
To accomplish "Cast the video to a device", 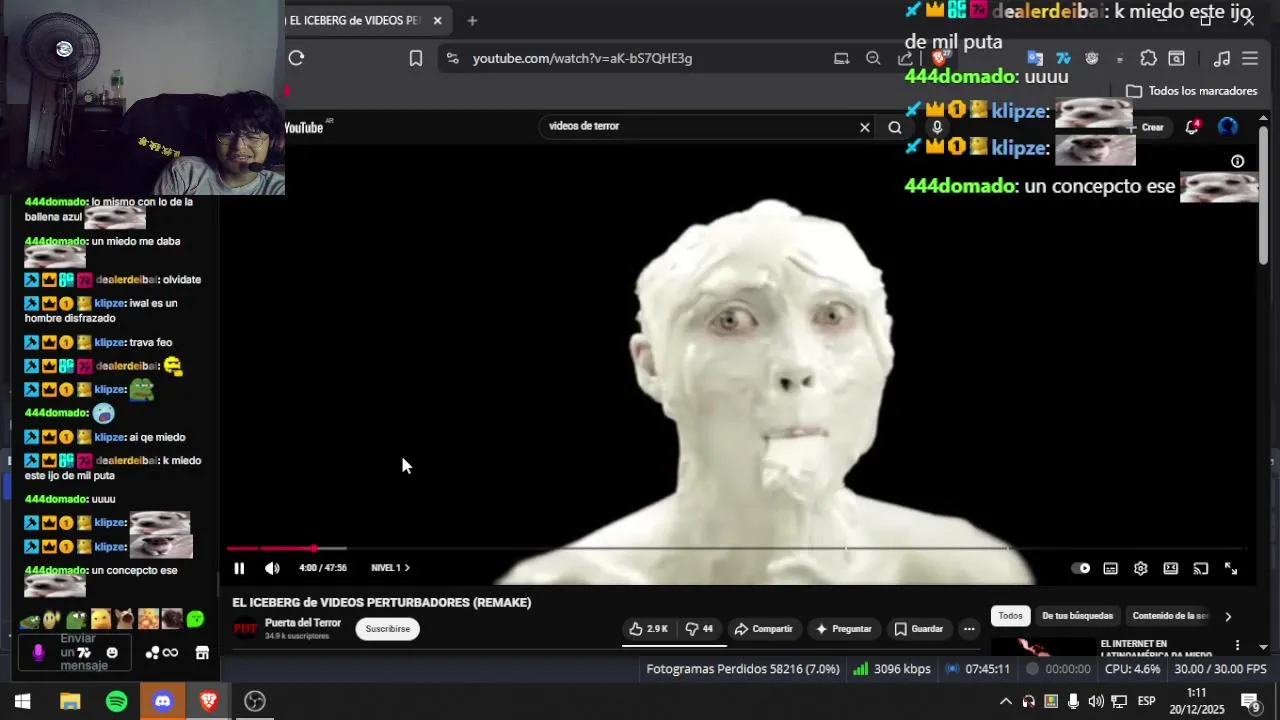I will tap(1201, 568).
